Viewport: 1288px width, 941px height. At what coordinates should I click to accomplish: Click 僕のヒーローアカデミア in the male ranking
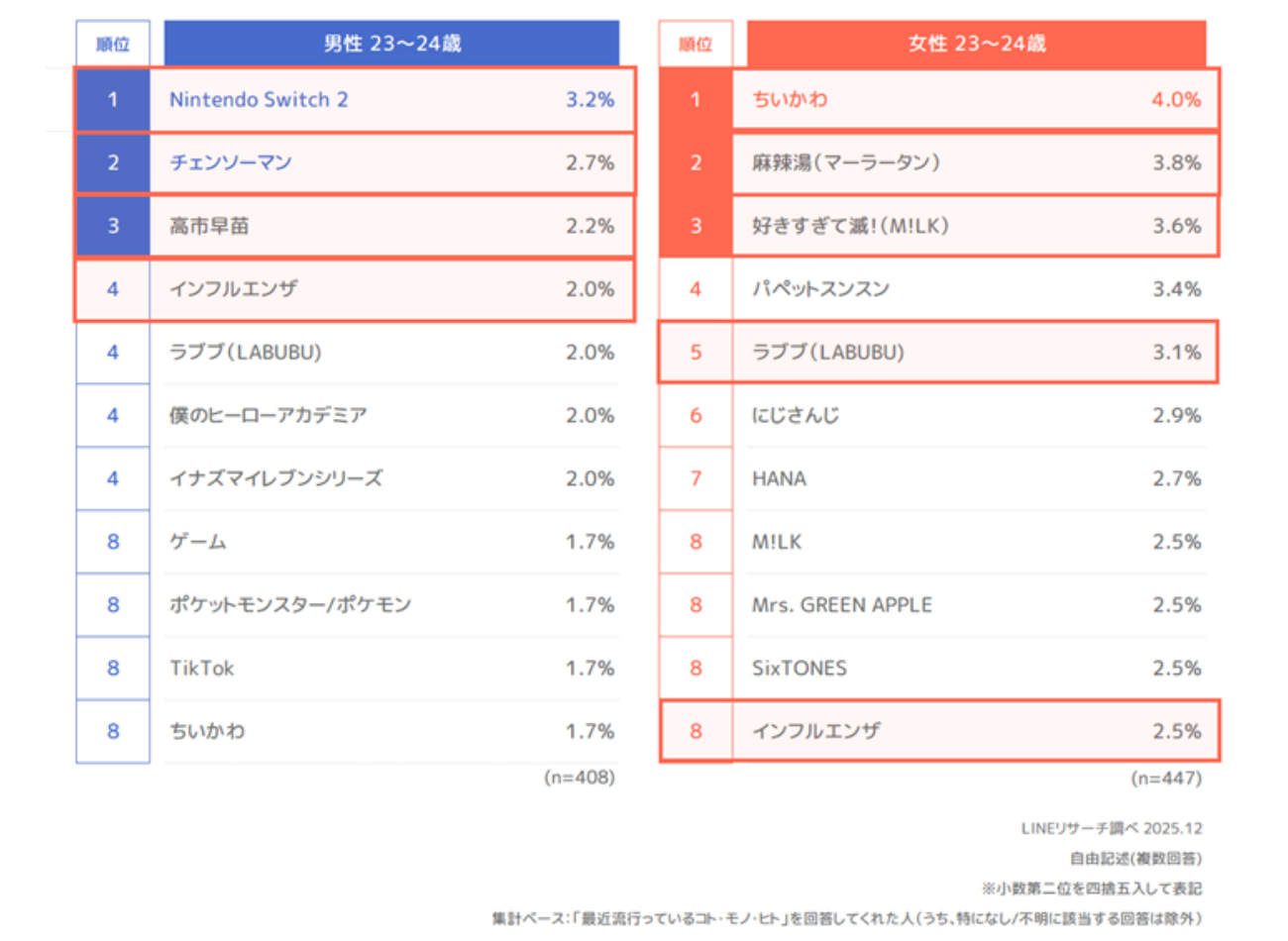click(268, 415)
